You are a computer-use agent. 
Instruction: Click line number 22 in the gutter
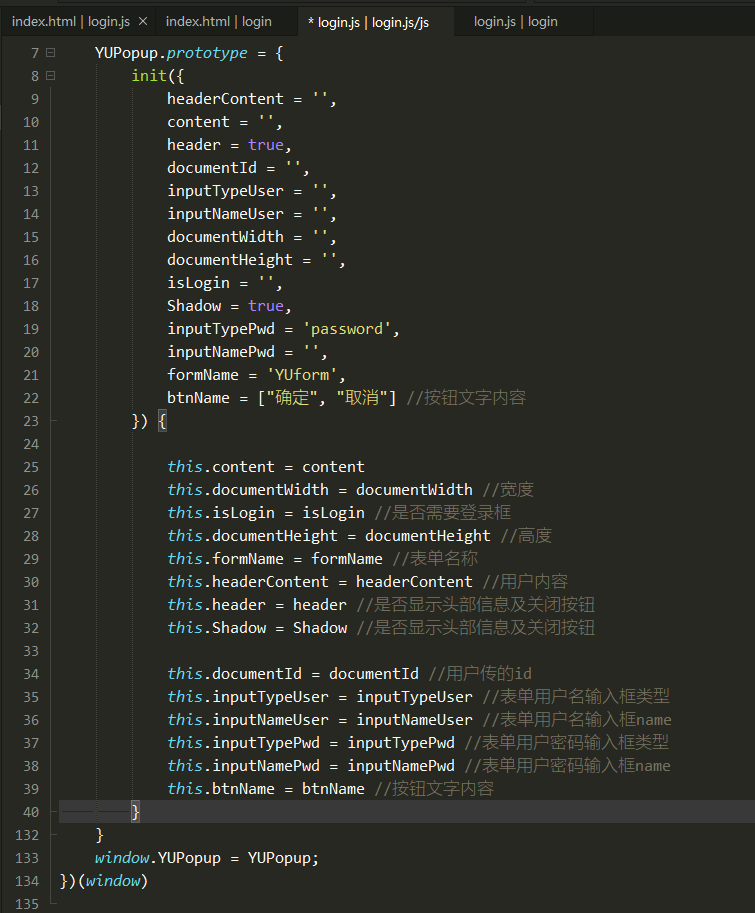click(x=31, y=398)
